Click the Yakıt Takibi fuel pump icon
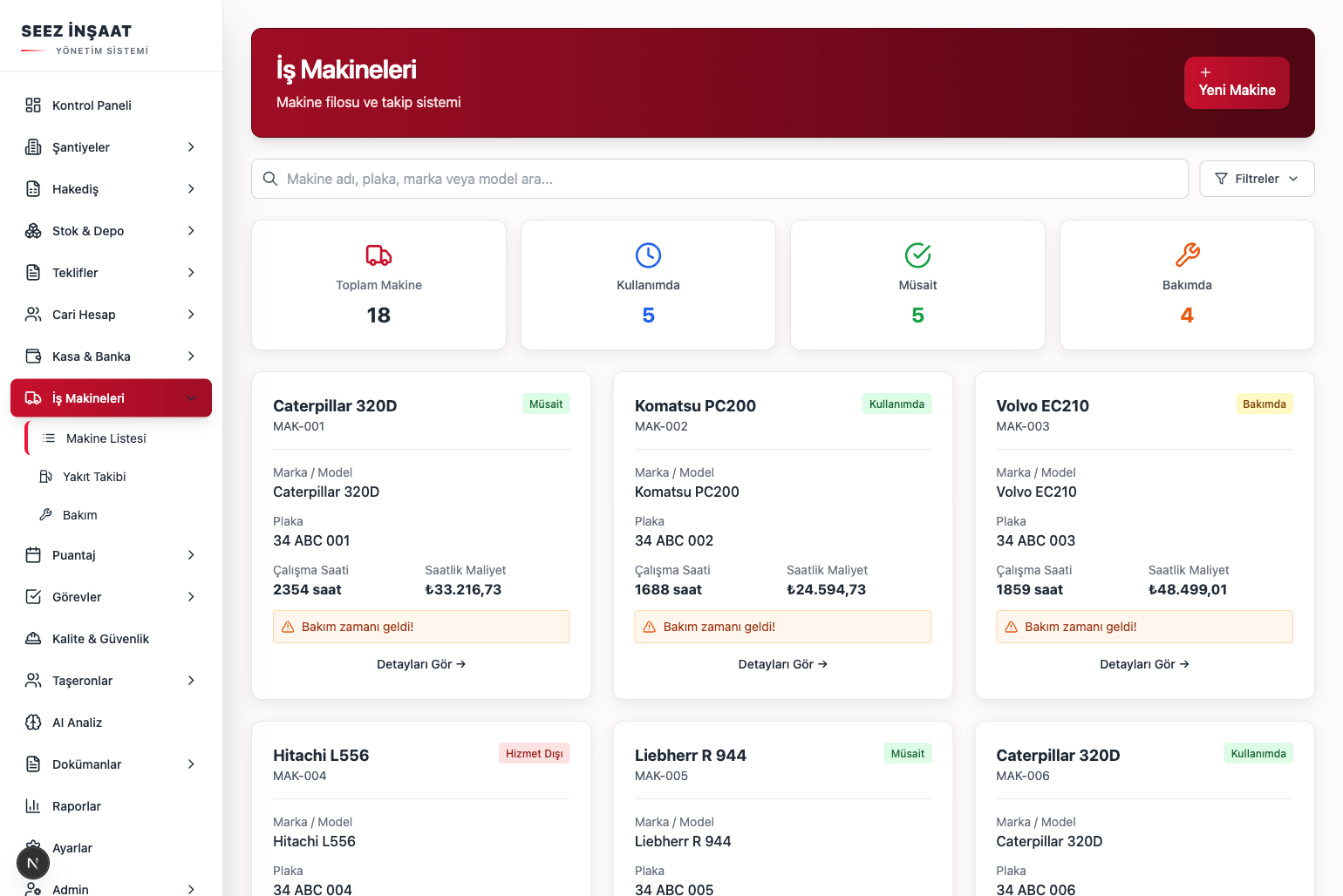This screenshot has width=1343, height=896. (46, 477)
